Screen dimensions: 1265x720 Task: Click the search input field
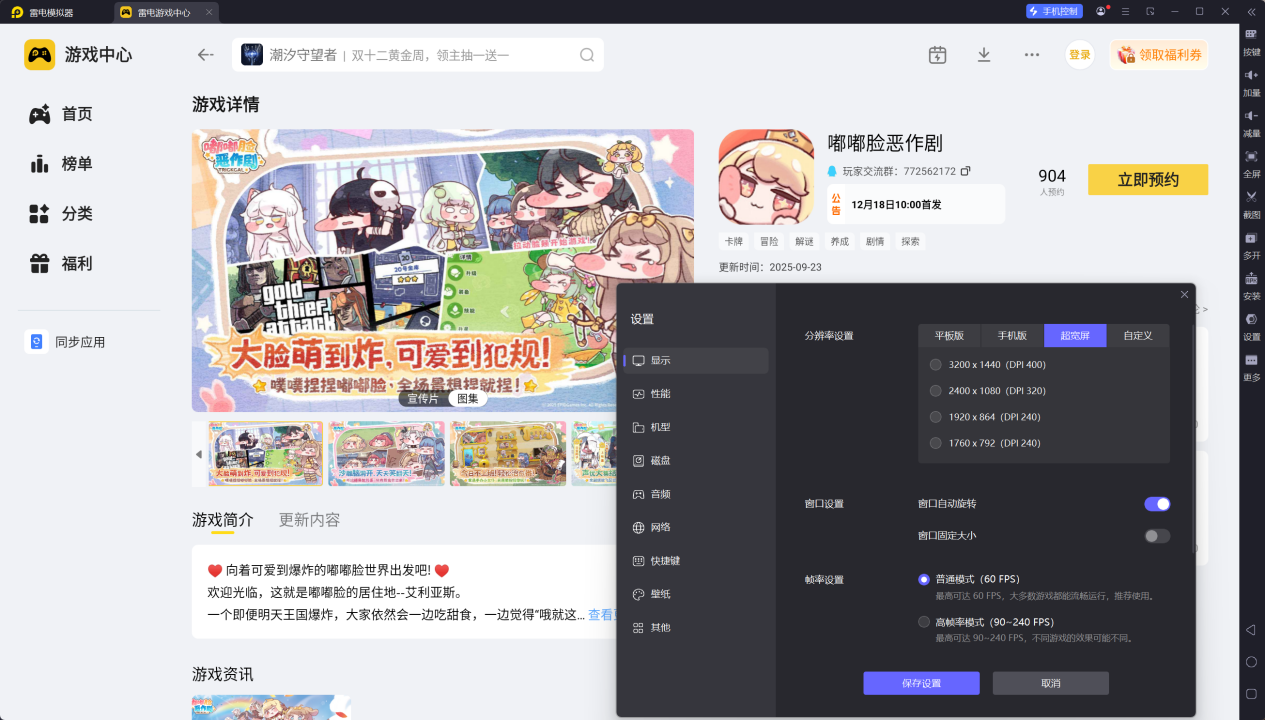tap(420, 55)
